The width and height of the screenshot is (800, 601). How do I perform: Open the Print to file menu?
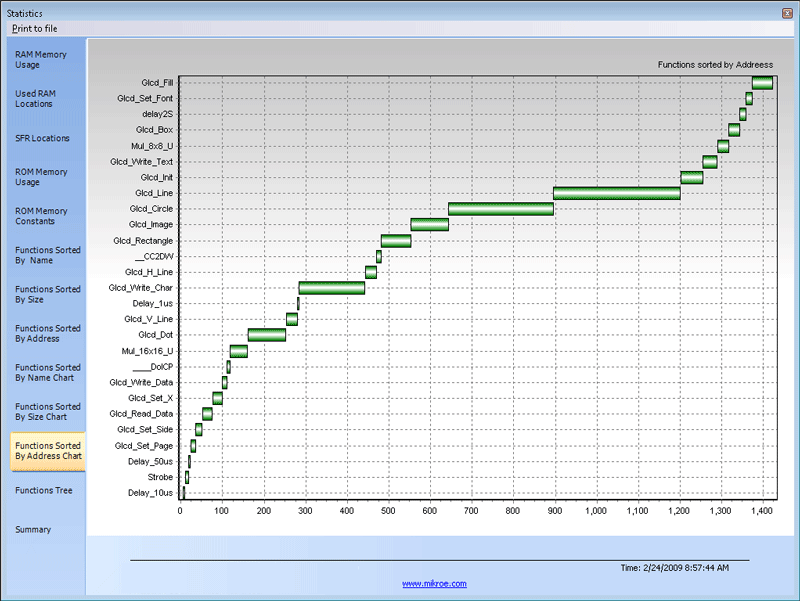(x=35, y=29)
